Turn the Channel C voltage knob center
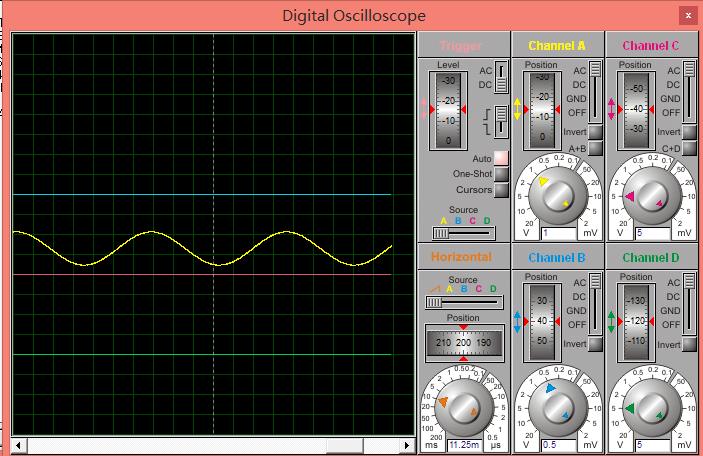This screenshot has width=703, height=456. pos(652,196)
